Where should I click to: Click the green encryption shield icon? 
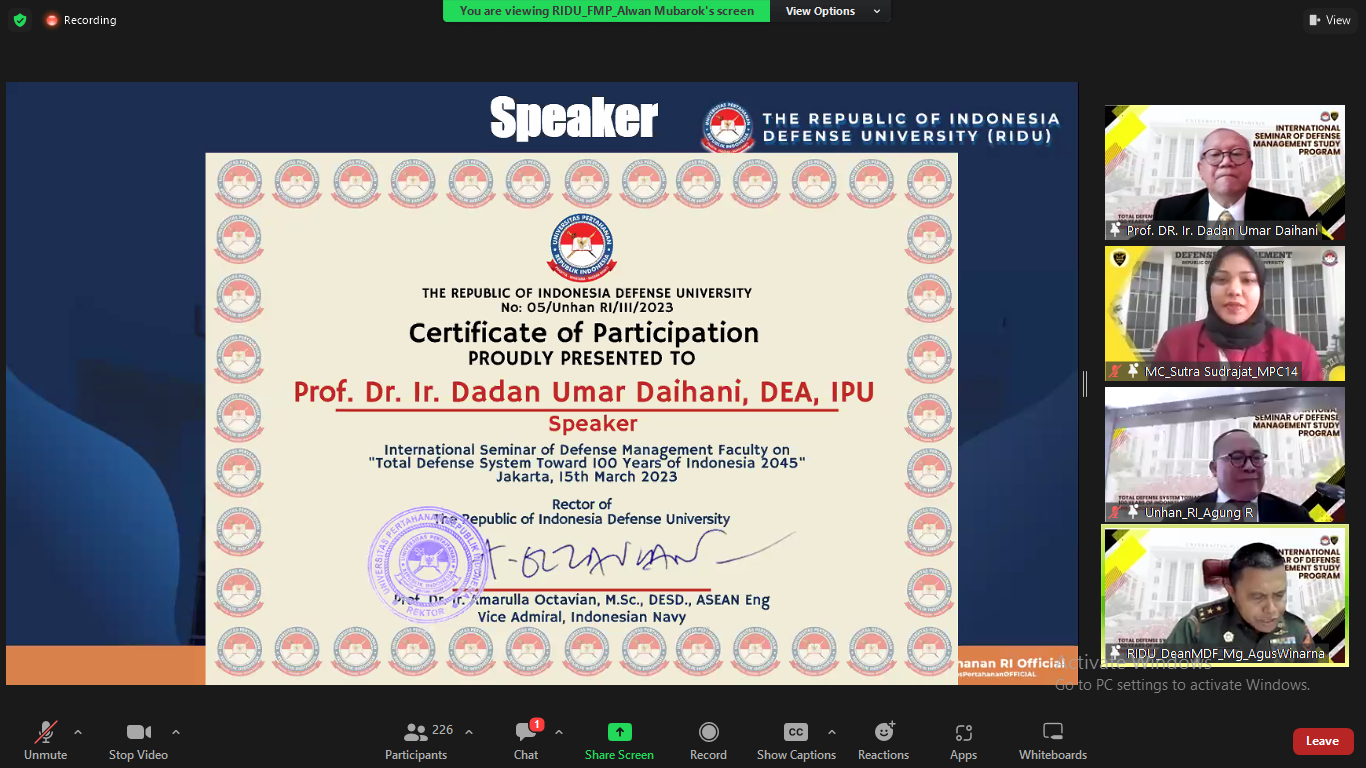[19, 20]
